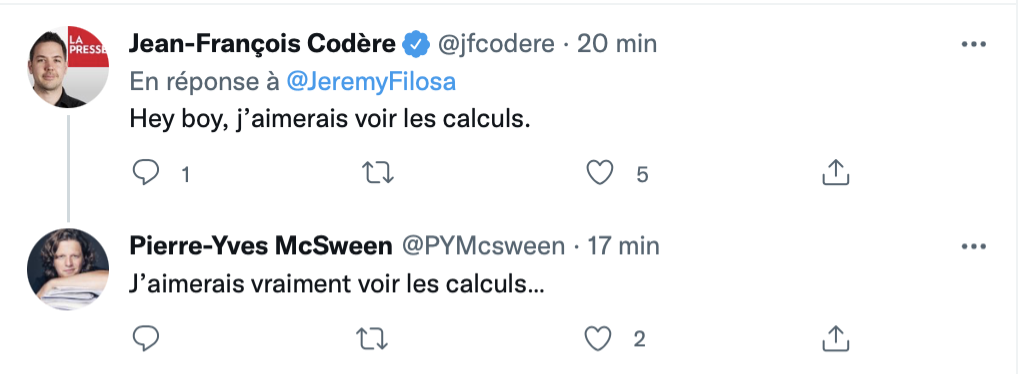Share Pierre-Yves McSween's tweet

coord(835,338)
